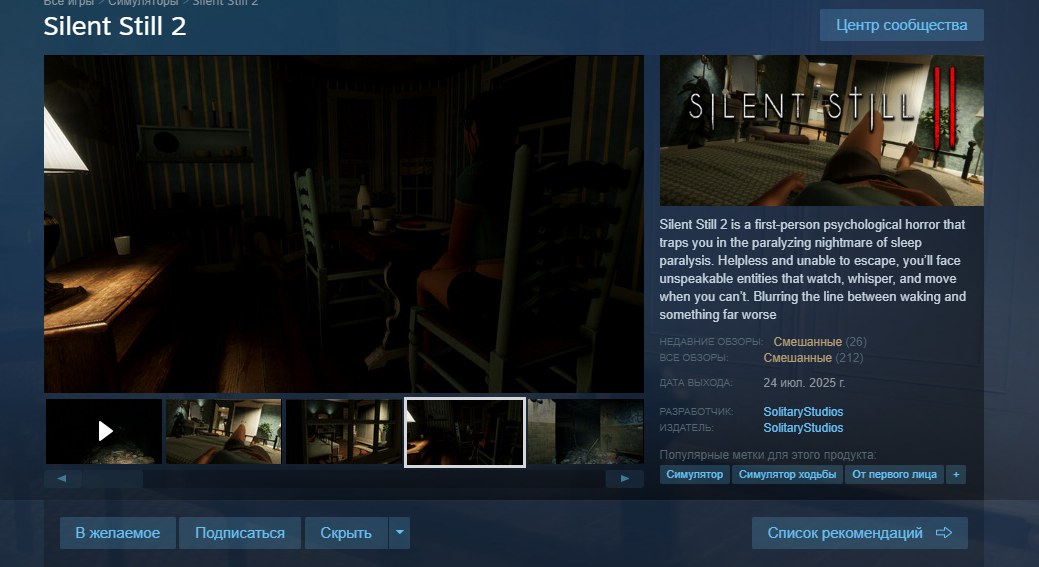Select the Симулятор ходьбы tag
The width and height of the screenshot is (1039, 567).
[787, 474]
